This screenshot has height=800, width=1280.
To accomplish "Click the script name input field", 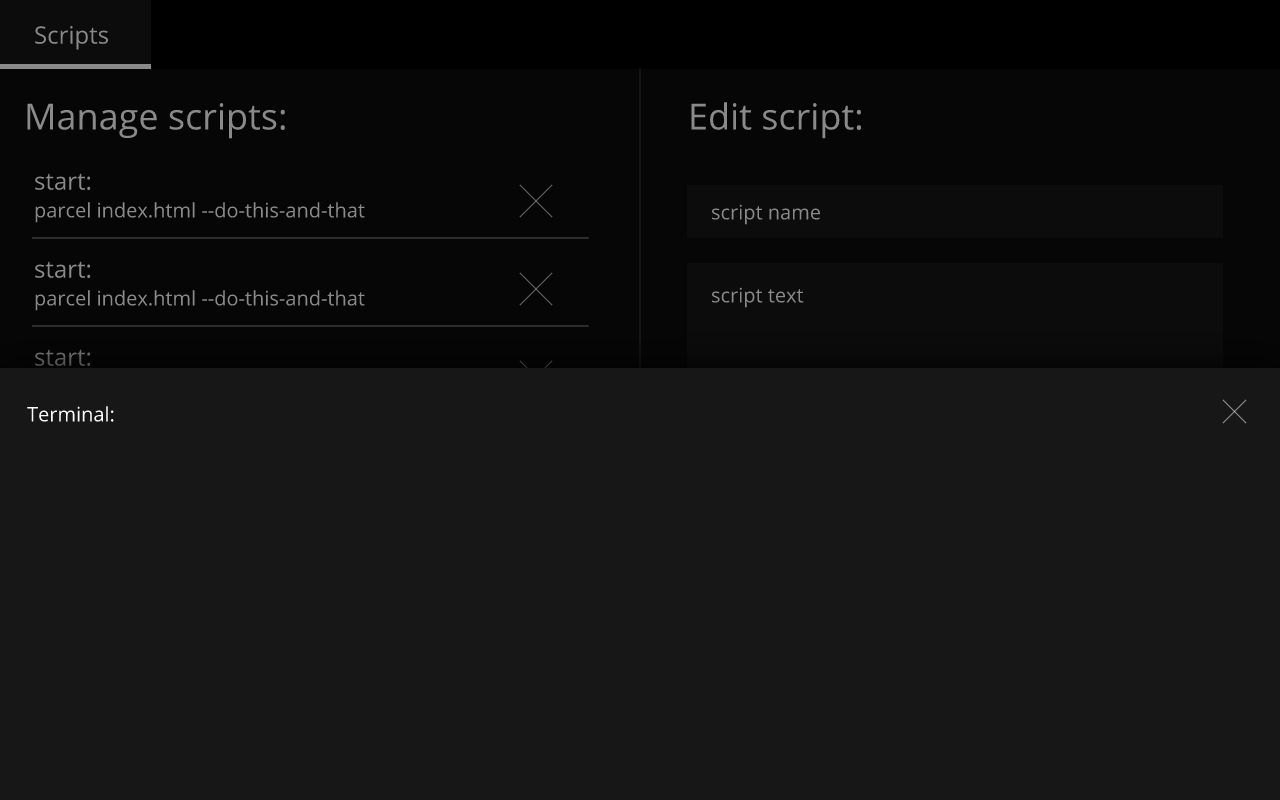I will 955,211.
